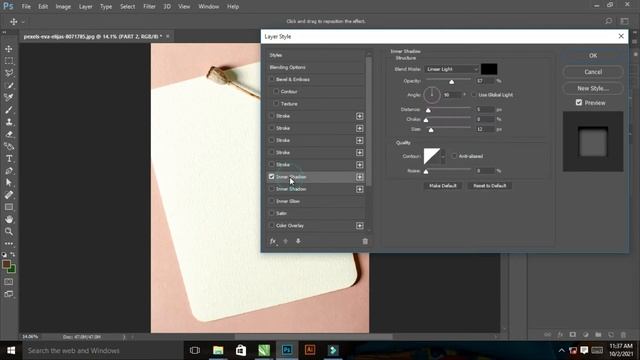Viewport: 640px width, 360px height.
Task: Uncheck the checked Inner Shadow checkbox
Action: point(271,177)
